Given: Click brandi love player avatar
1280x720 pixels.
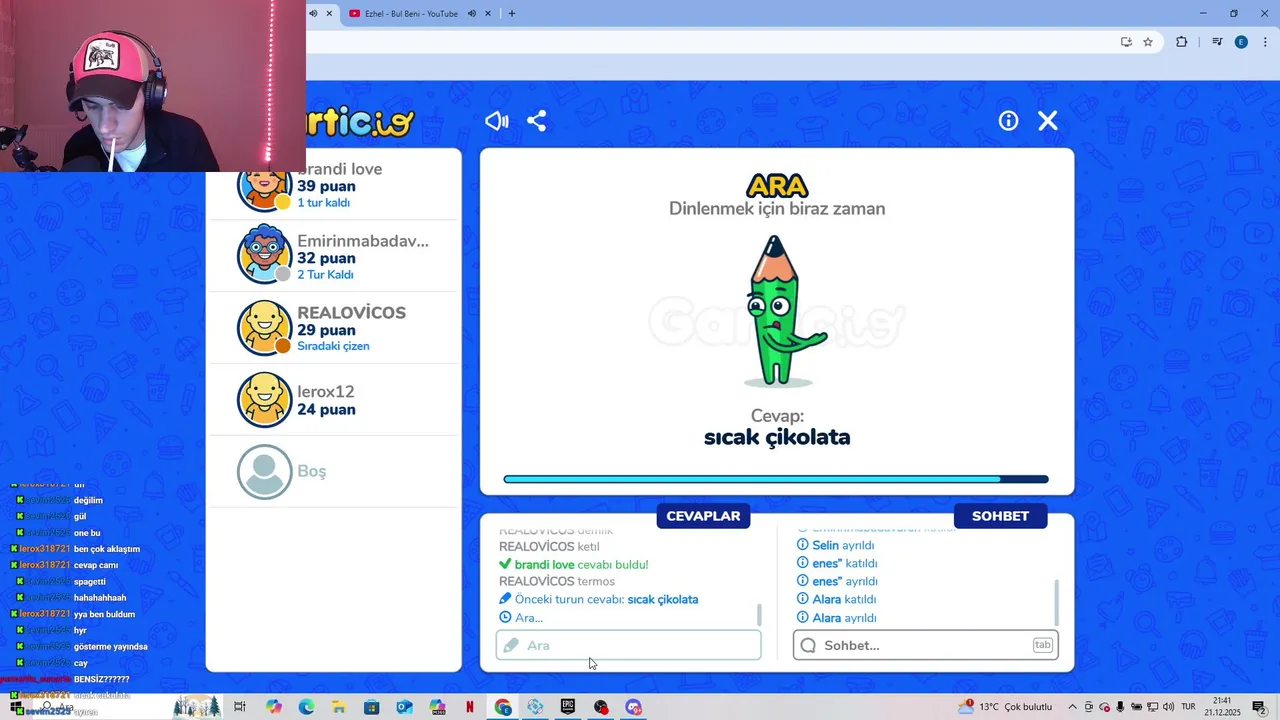Looking at the screenshot, I should click(264, 189).
